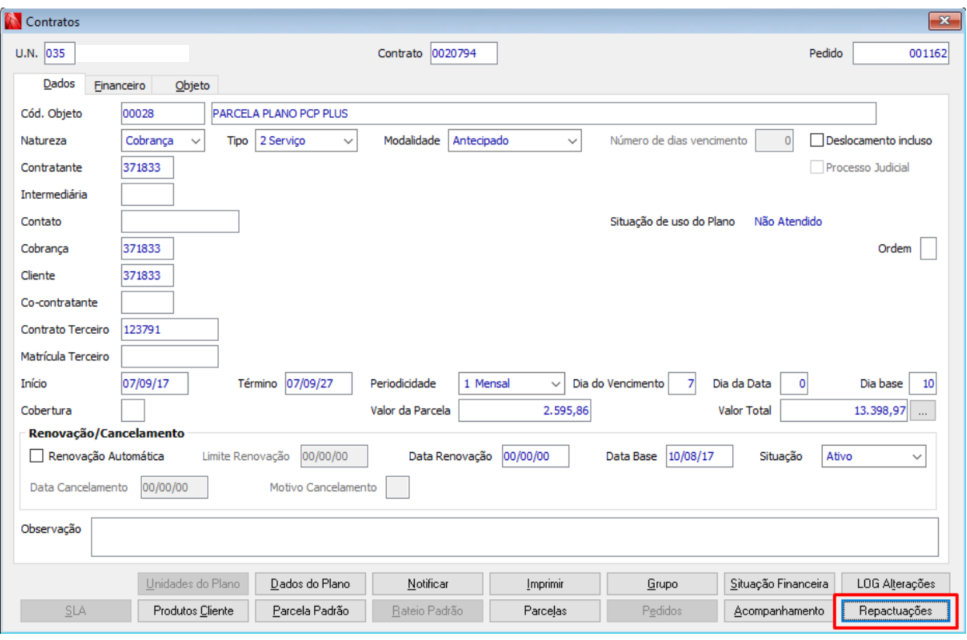Click the Imprimir button
Screen dimensions: 967x640
(x=545, y=583)
